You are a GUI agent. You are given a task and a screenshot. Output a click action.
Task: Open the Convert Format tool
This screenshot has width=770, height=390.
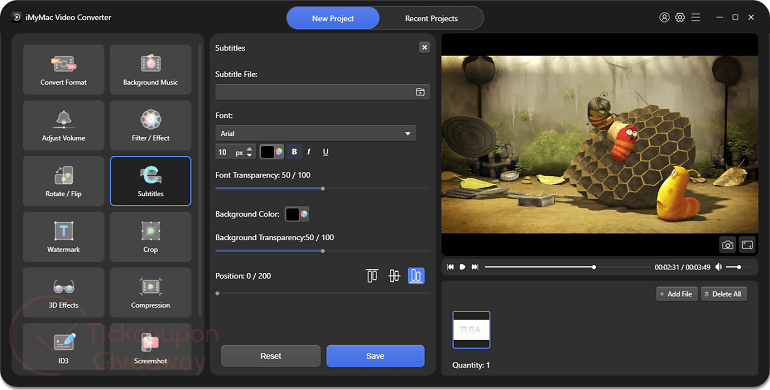pos(63,70)
